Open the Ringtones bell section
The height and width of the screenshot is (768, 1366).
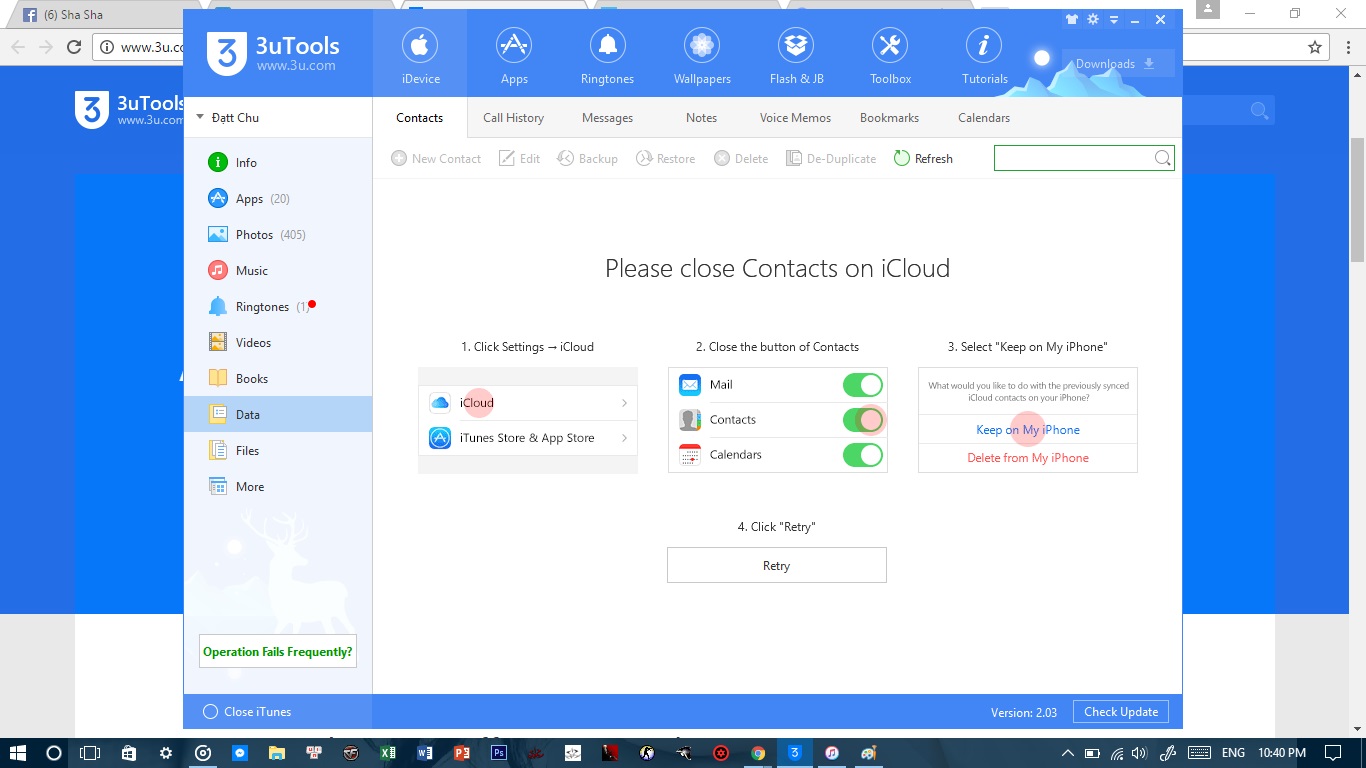coord(607,56)
